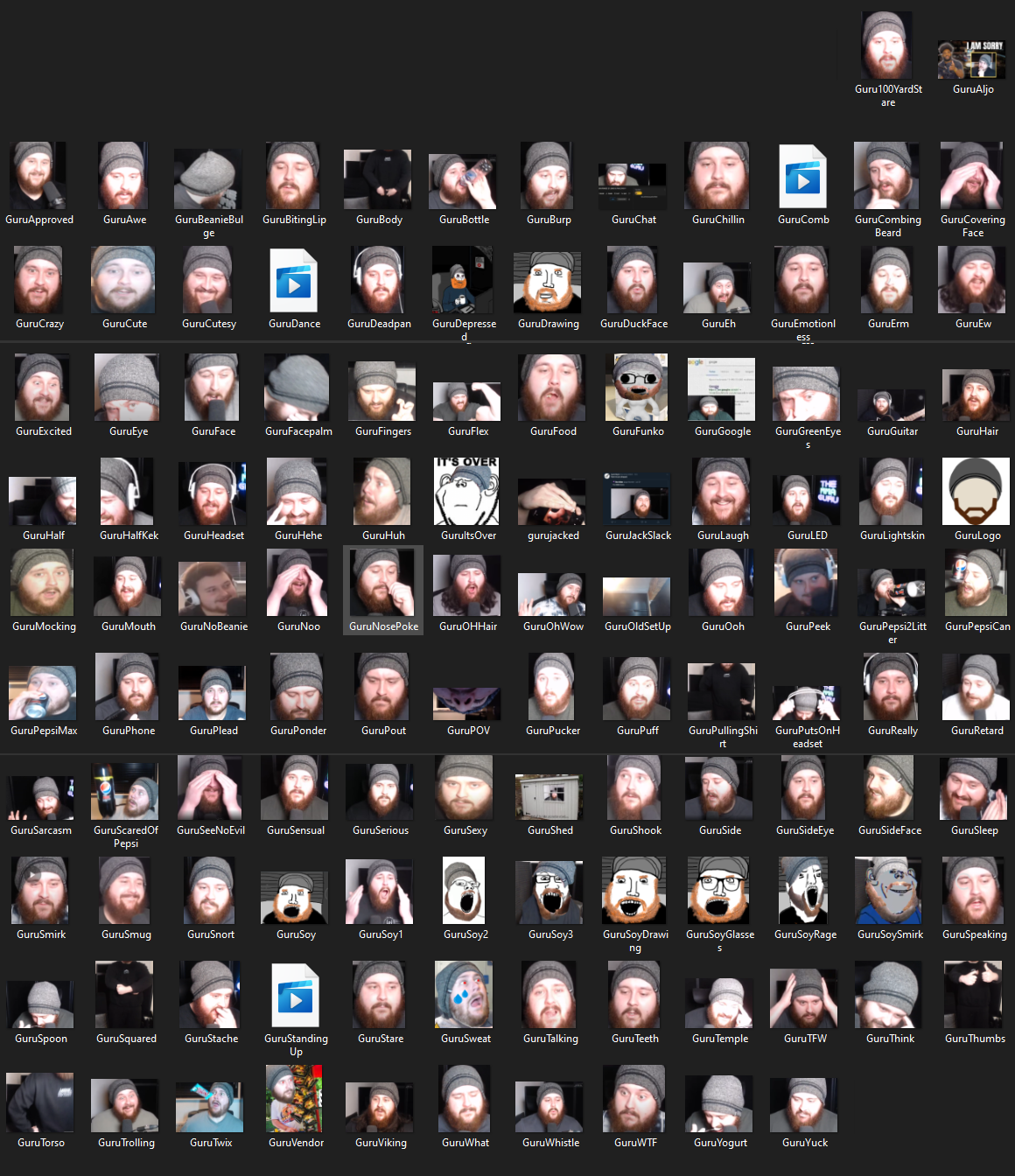Select the GuruShed image file
The height and width of the screenshot is (1176, 1015).
point(549,796)
